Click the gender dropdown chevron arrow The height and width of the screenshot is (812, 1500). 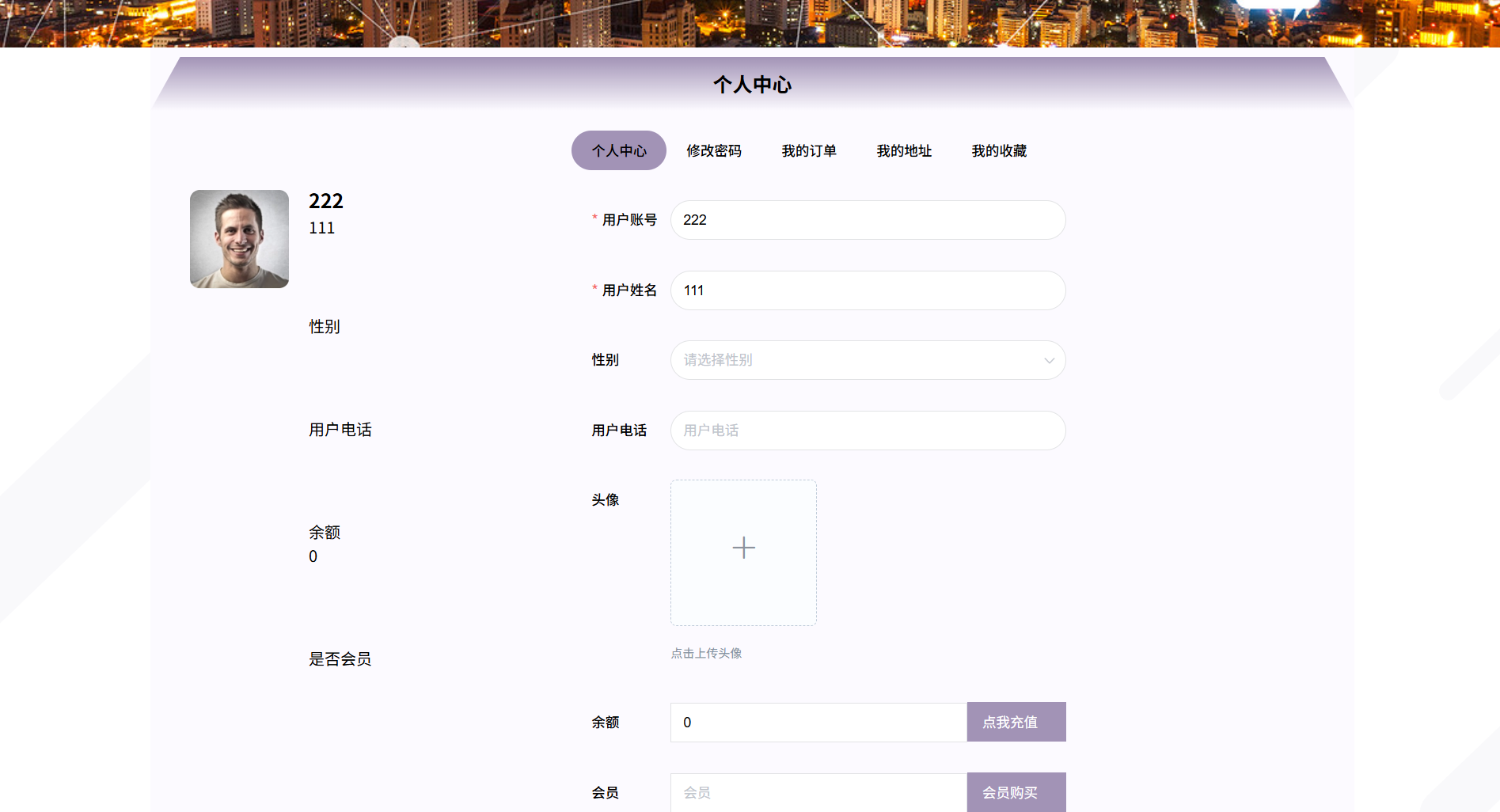pyautogui.click(x=1050, y=360)
